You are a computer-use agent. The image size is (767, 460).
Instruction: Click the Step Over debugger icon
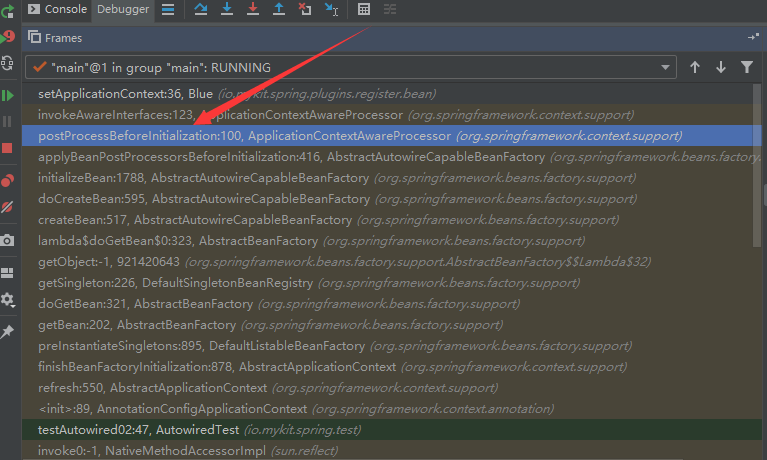tap(201, 9)
